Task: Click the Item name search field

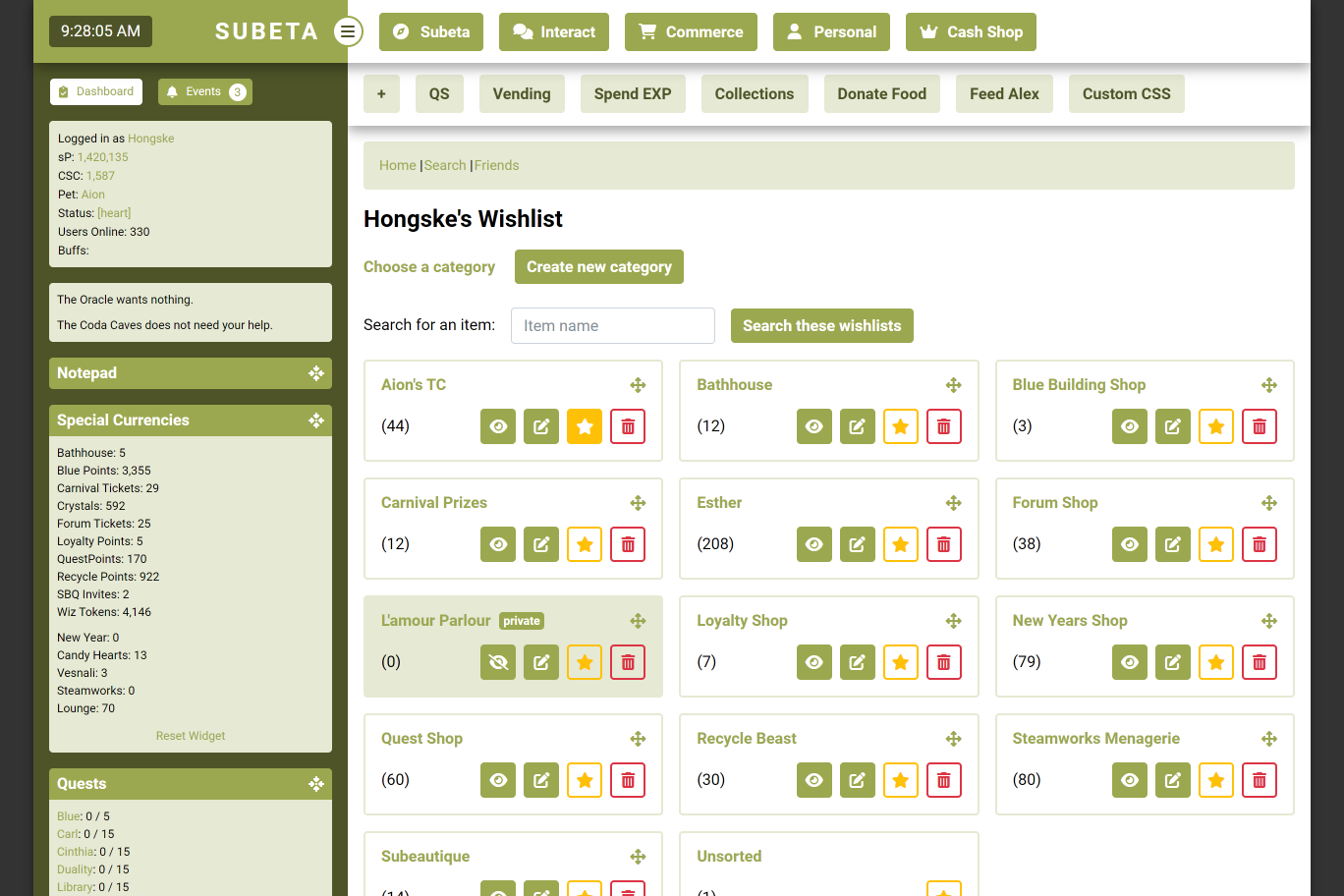Action: click(x=612, y=326)
